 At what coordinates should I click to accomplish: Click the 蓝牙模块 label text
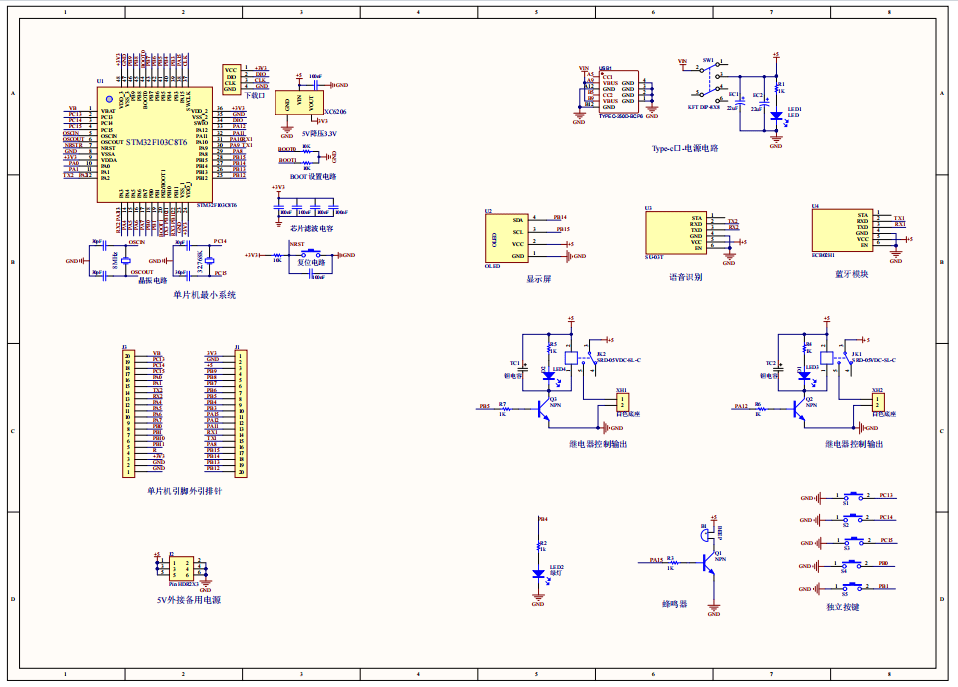pos(852,273)
